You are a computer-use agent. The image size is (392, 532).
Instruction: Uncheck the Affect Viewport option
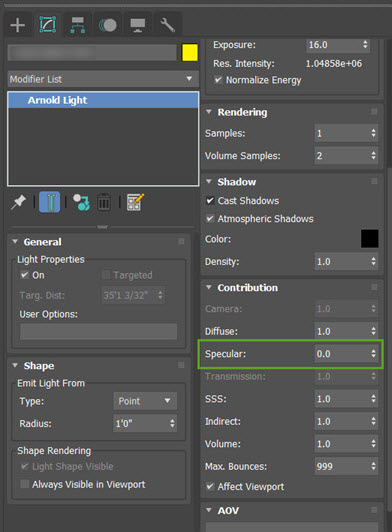pos(210,486)
